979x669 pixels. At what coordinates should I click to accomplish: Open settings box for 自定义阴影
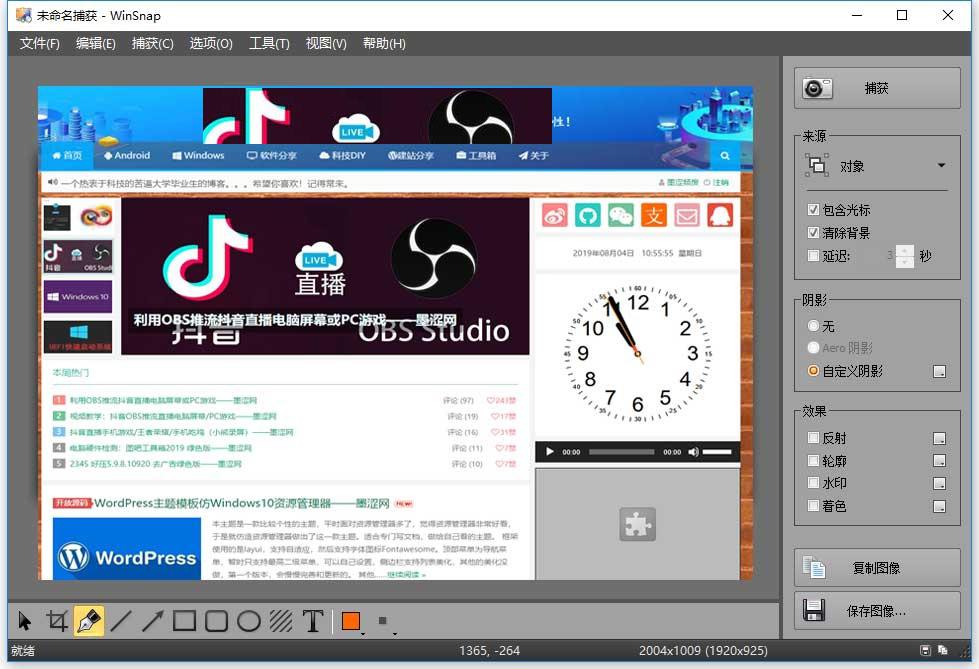tap(939, 372)
